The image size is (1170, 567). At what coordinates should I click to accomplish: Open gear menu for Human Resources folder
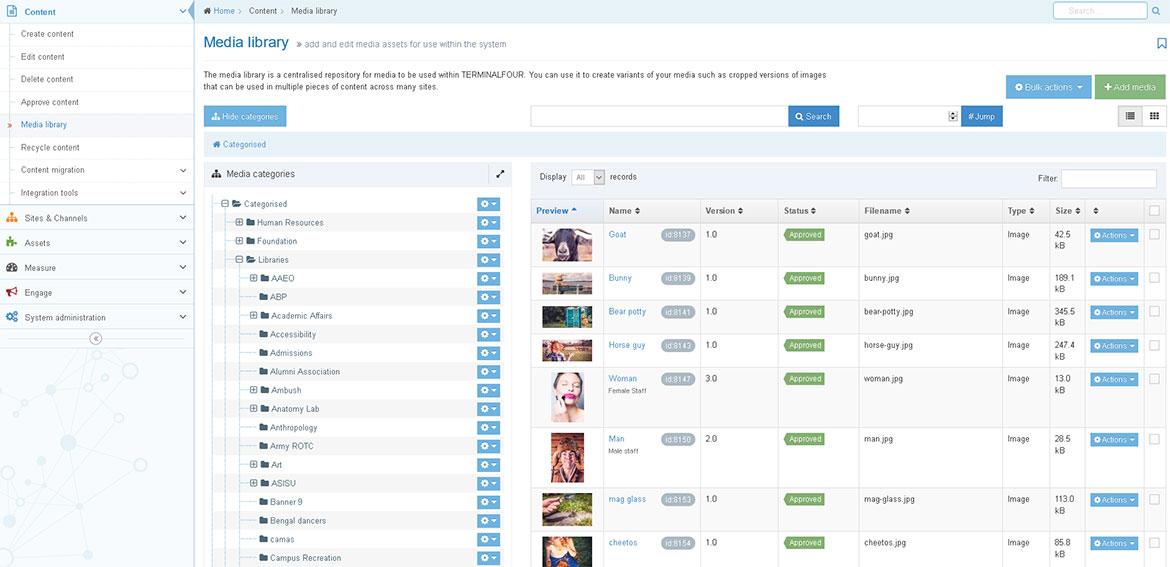pyautogui.click(x=488, y=222)
